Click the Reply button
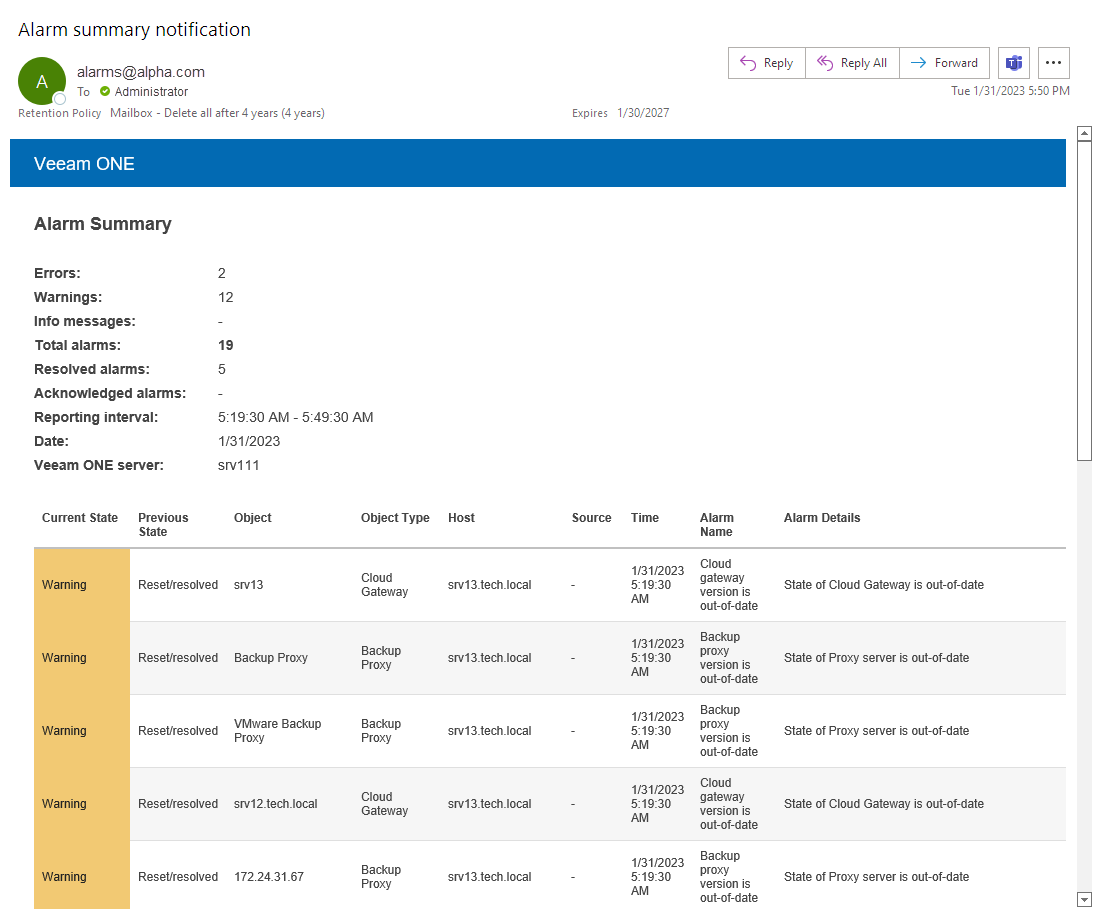The width and height of the screenshot is (1093, 909). tap(767, 63)
